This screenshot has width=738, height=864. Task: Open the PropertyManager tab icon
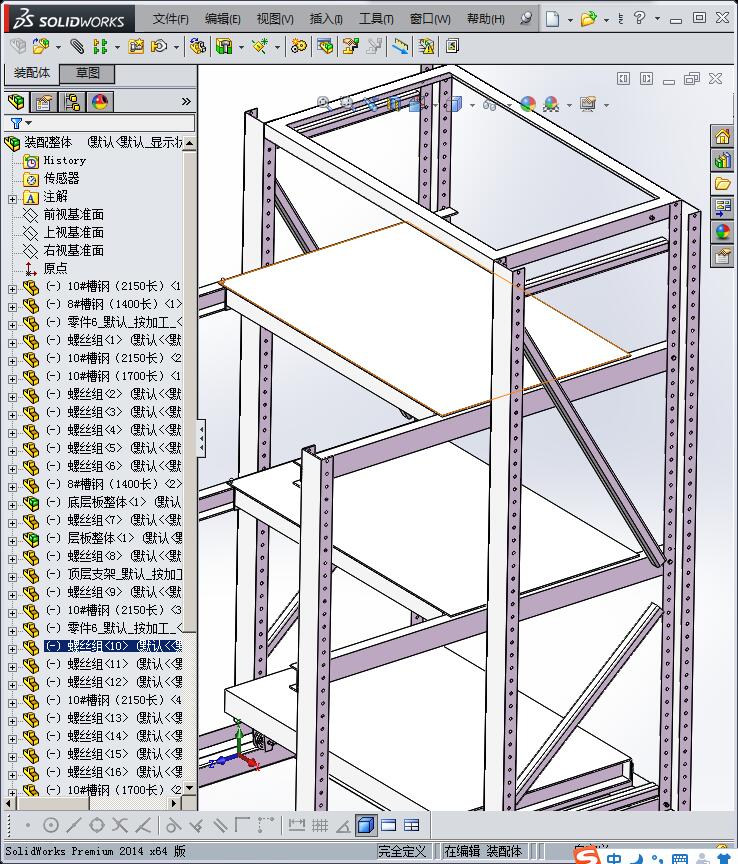(44, 102)
